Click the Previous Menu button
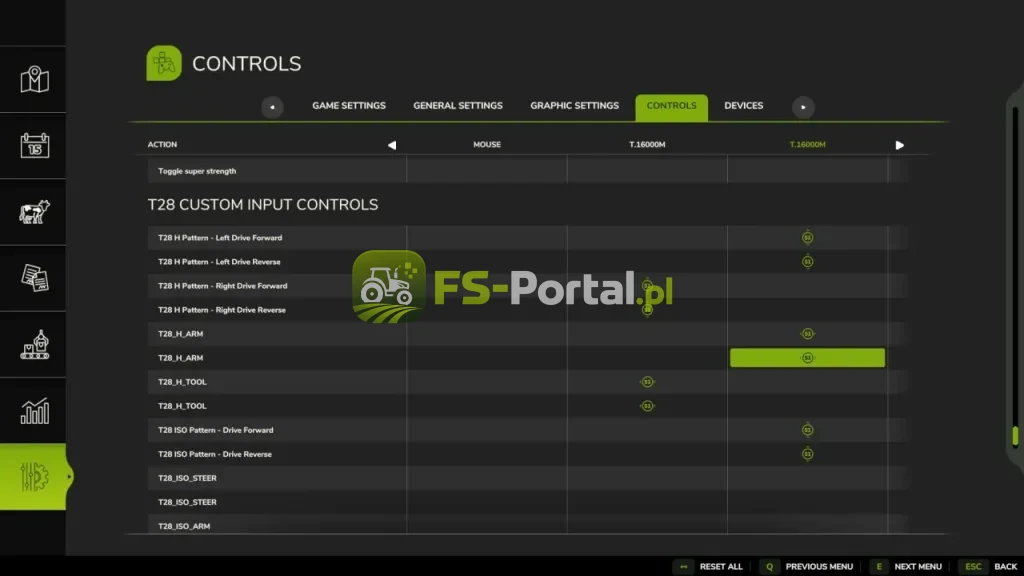This screenshot has width=1024, height=576. pos(819,567)
